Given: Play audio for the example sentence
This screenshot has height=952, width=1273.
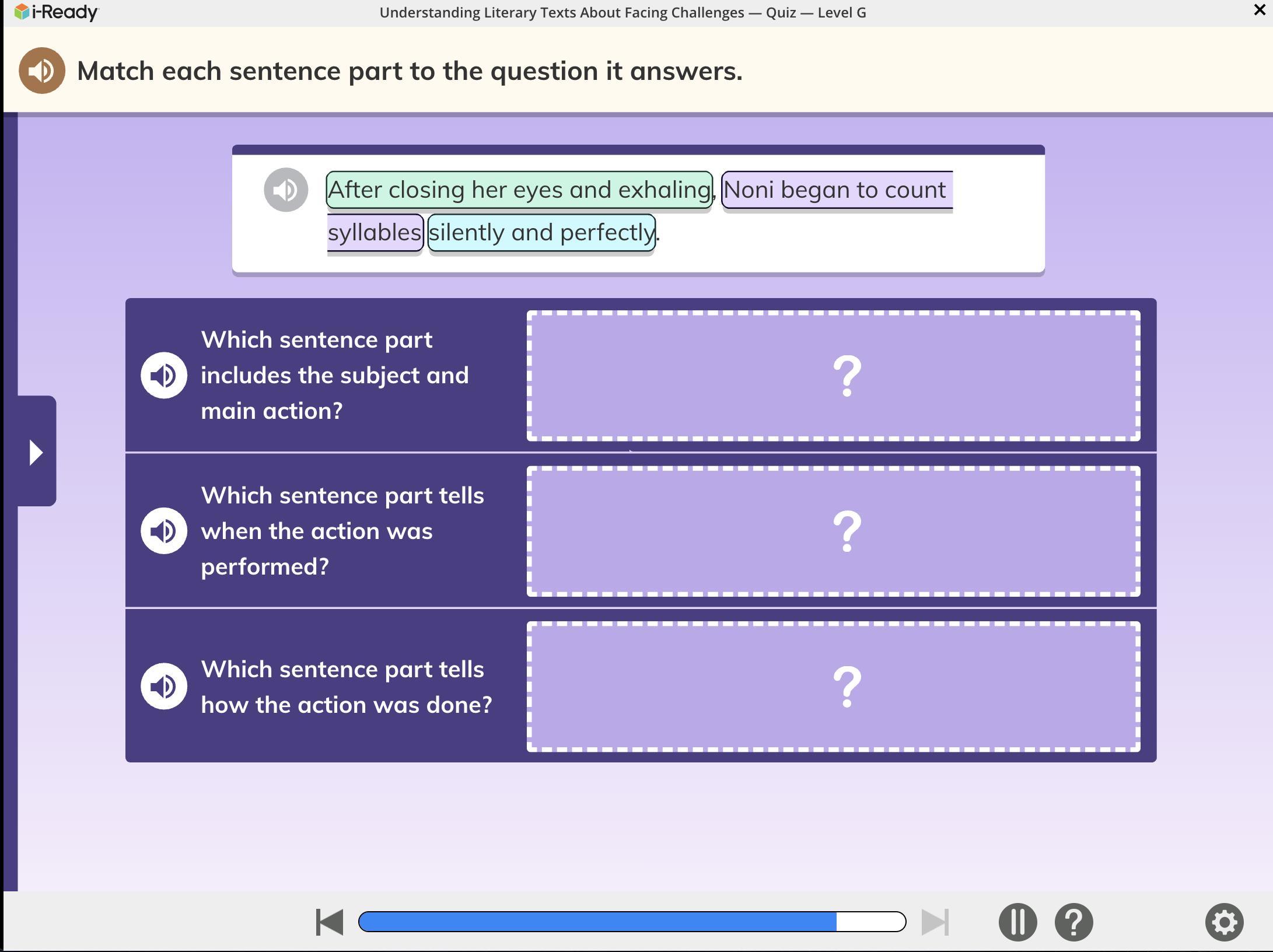Looking at the screenshot, I should (x=286, y=190).
